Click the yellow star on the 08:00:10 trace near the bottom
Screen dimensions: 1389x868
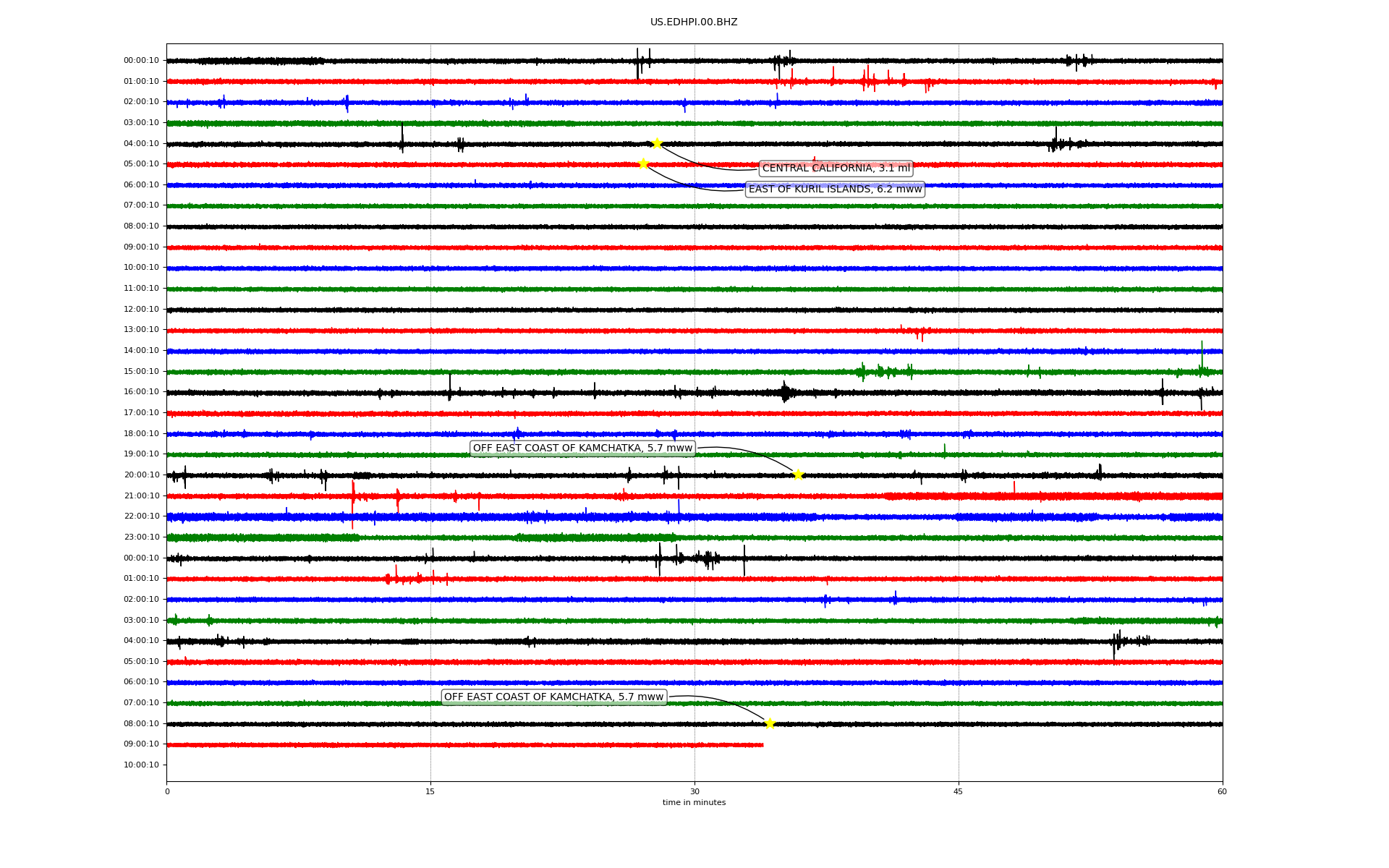769,723
